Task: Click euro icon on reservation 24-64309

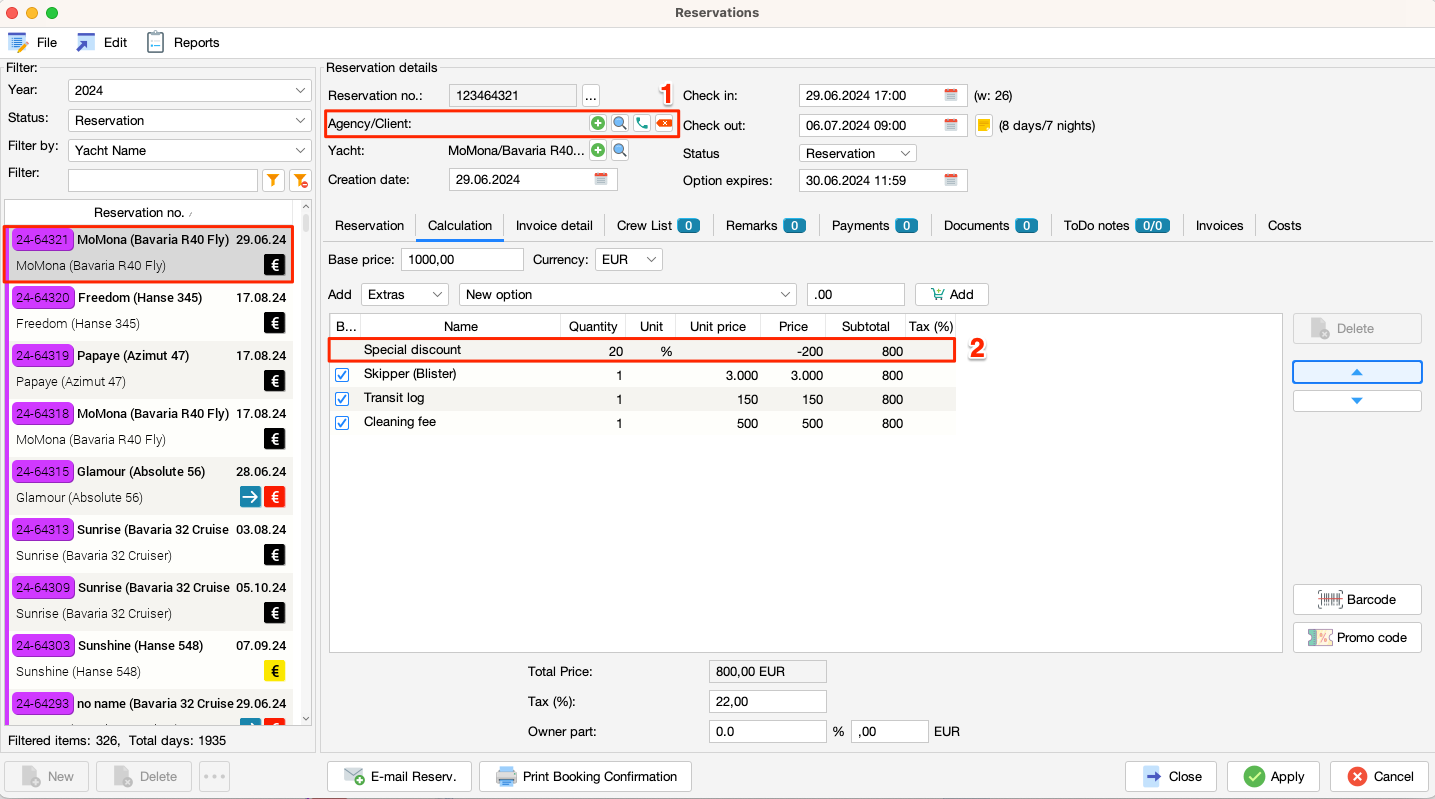Action: point(275,613)
